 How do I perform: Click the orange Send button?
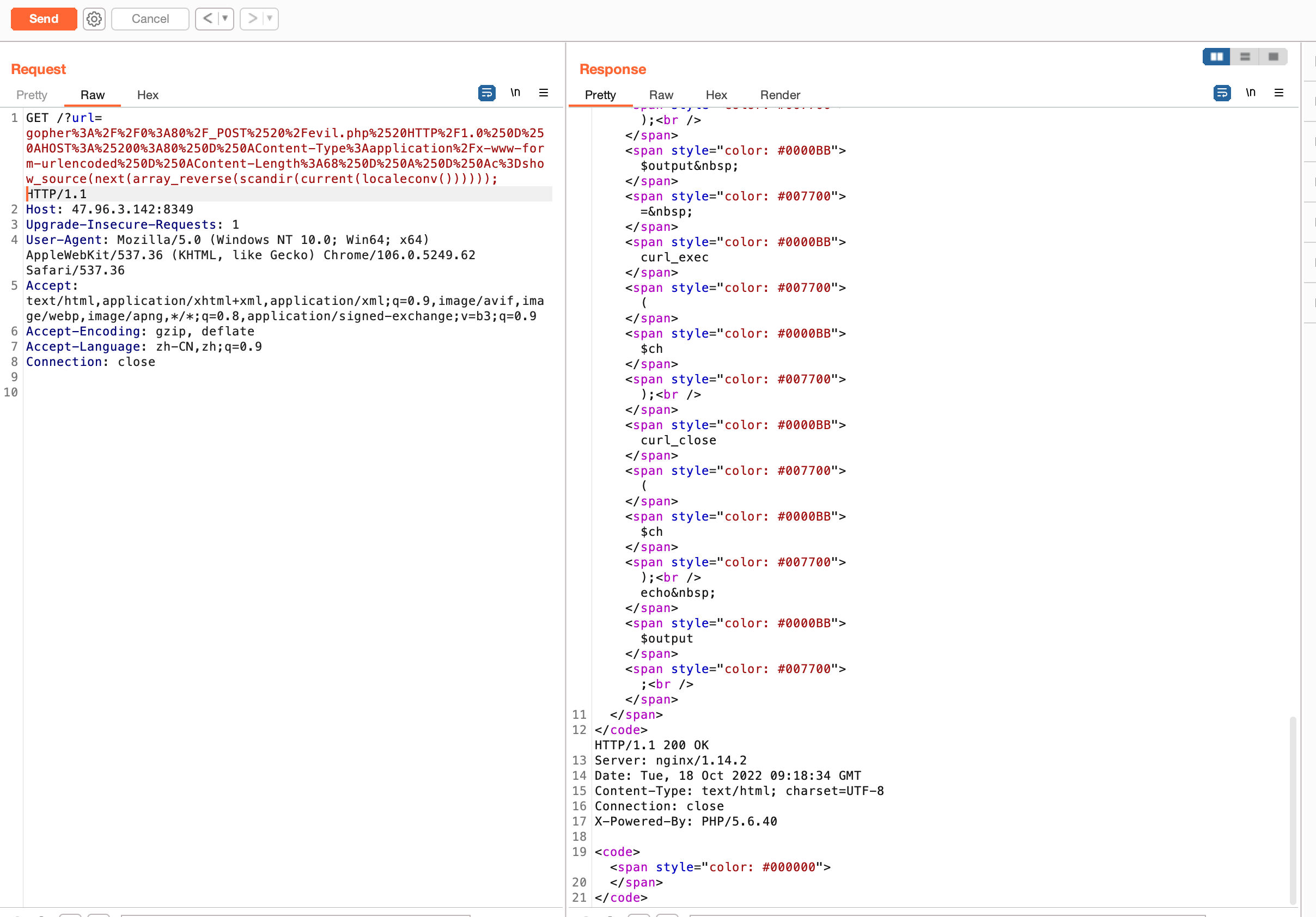(x=44, y=19)
